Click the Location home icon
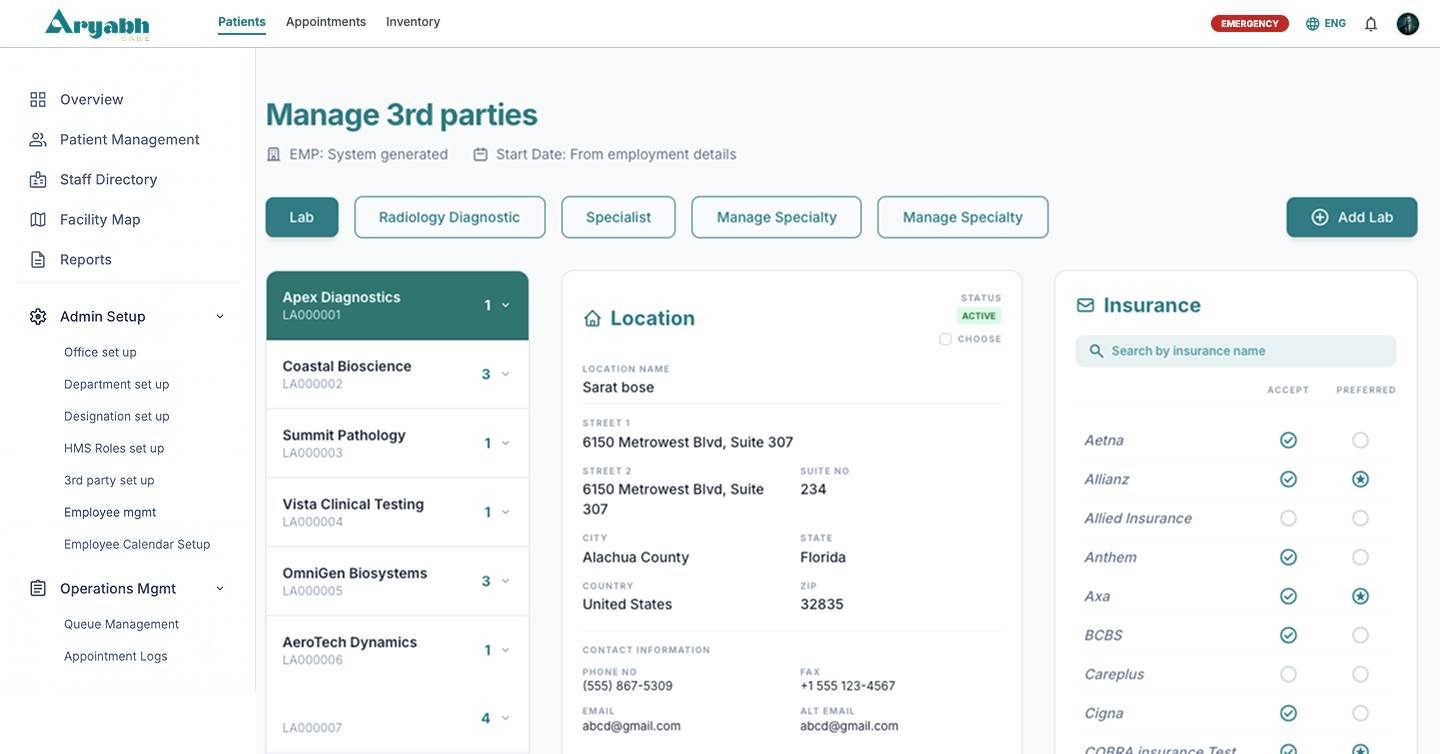The height and width of the screenshot is (754, 1440). (592, 318)
